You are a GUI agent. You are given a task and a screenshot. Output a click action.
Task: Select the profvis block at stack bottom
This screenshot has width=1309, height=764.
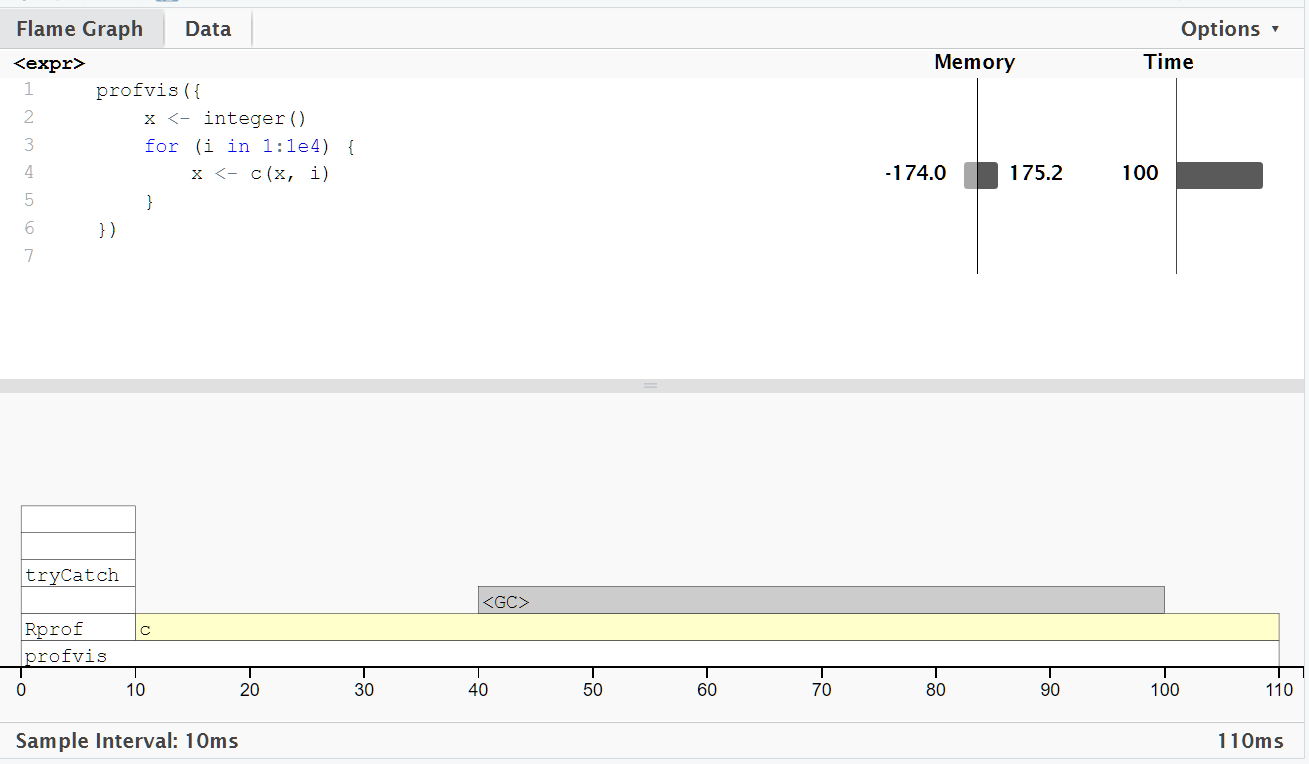coord(650,654)
